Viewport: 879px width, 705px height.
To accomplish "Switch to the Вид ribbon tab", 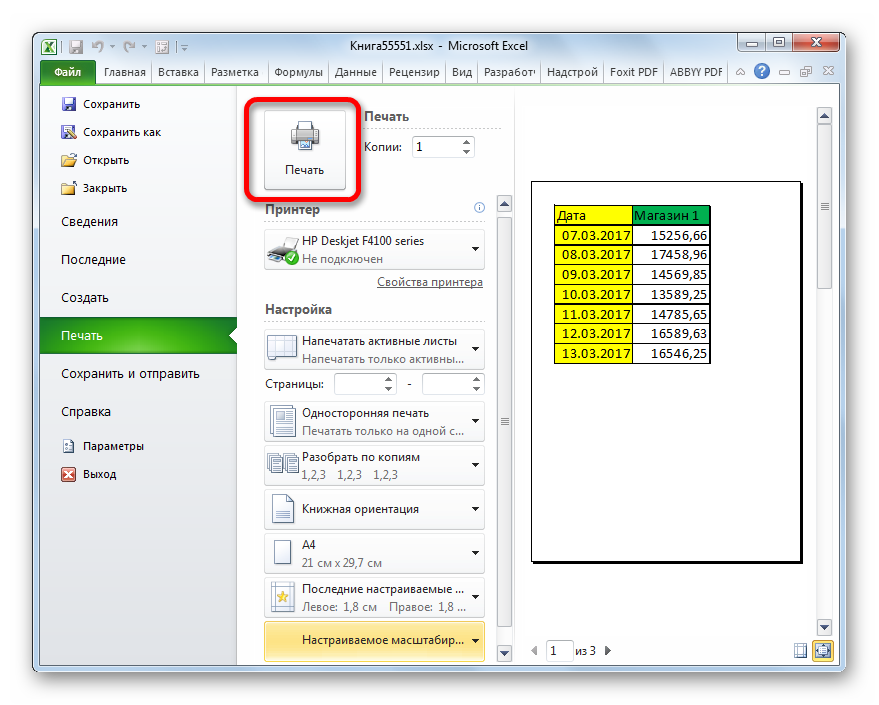I will coord(462,72).
